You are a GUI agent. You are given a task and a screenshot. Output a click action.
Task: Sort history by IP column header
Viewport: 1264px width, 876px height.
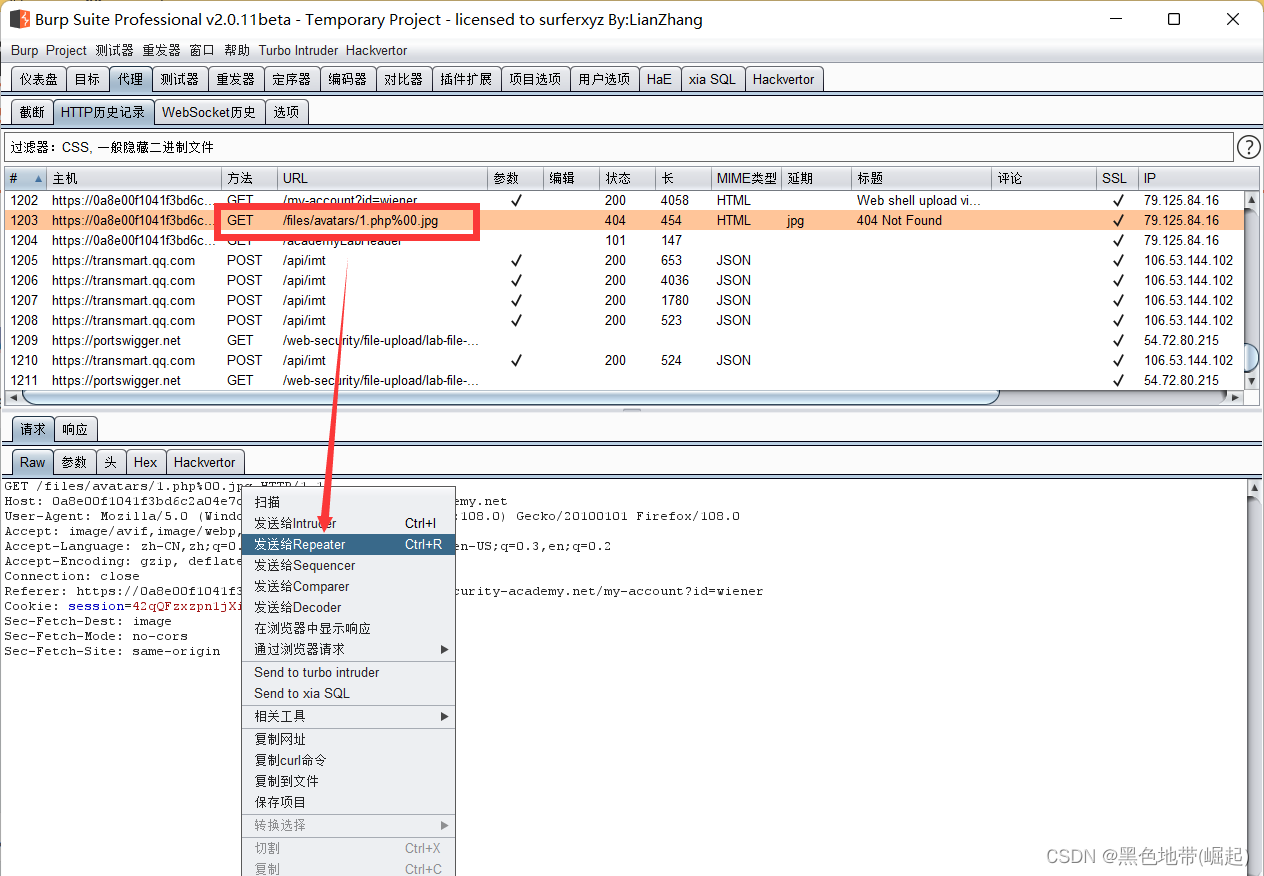coord(1191,179)
